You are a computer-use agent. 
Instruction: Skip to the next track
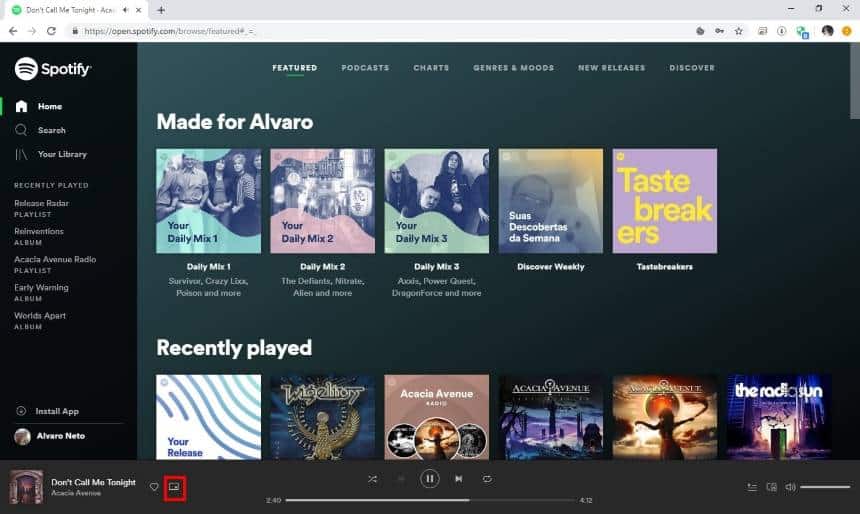(459, 479)
